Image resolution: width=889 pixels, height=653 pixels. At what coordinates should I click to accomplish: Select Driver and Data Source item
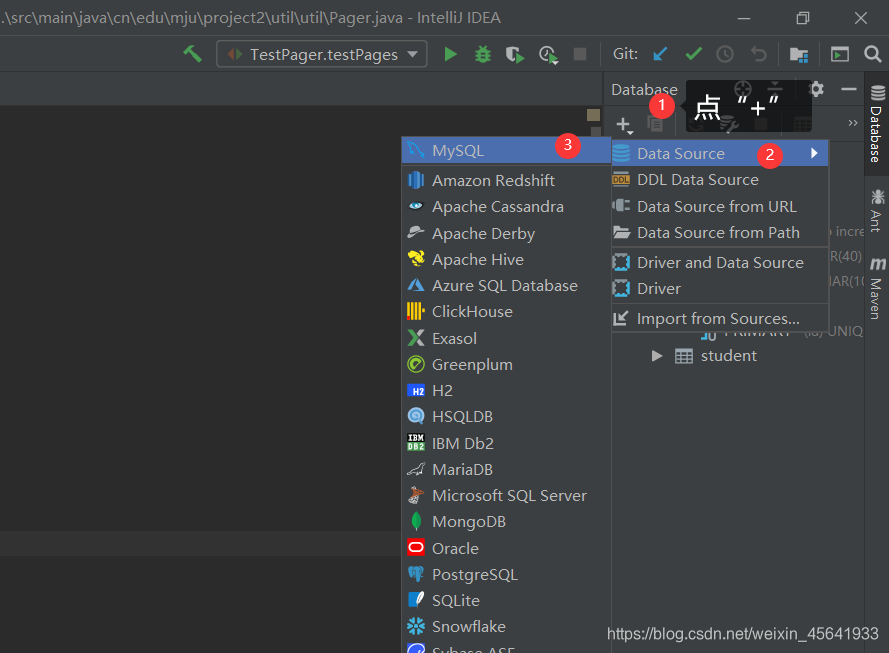click(719, 262)
